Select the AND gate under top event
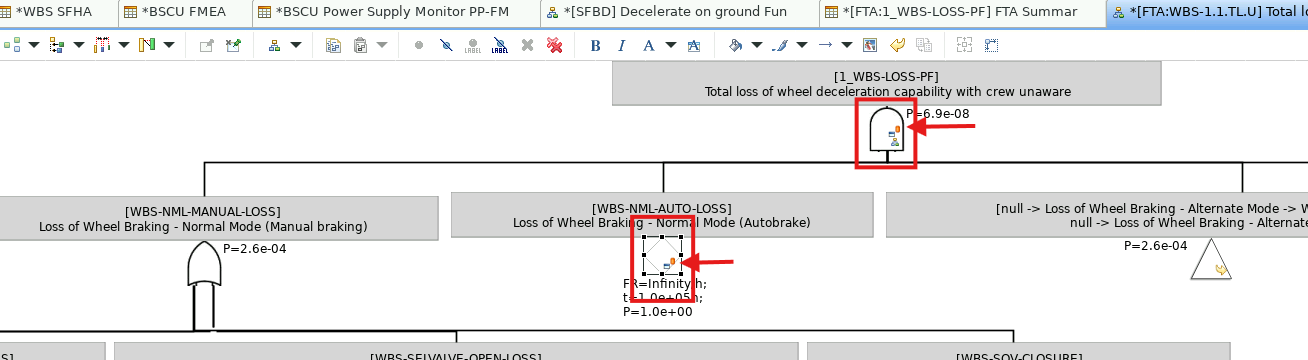 click(x=886, y=130)
